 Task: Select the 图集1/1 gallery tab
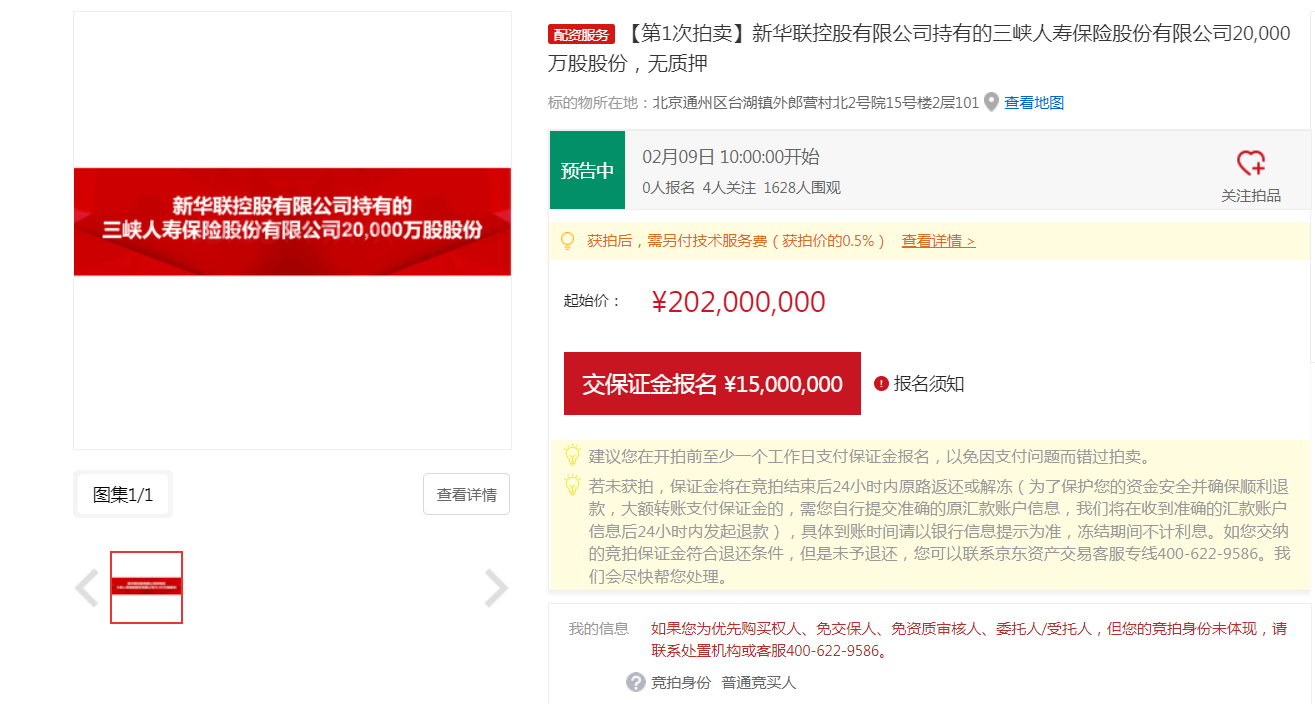123,494
